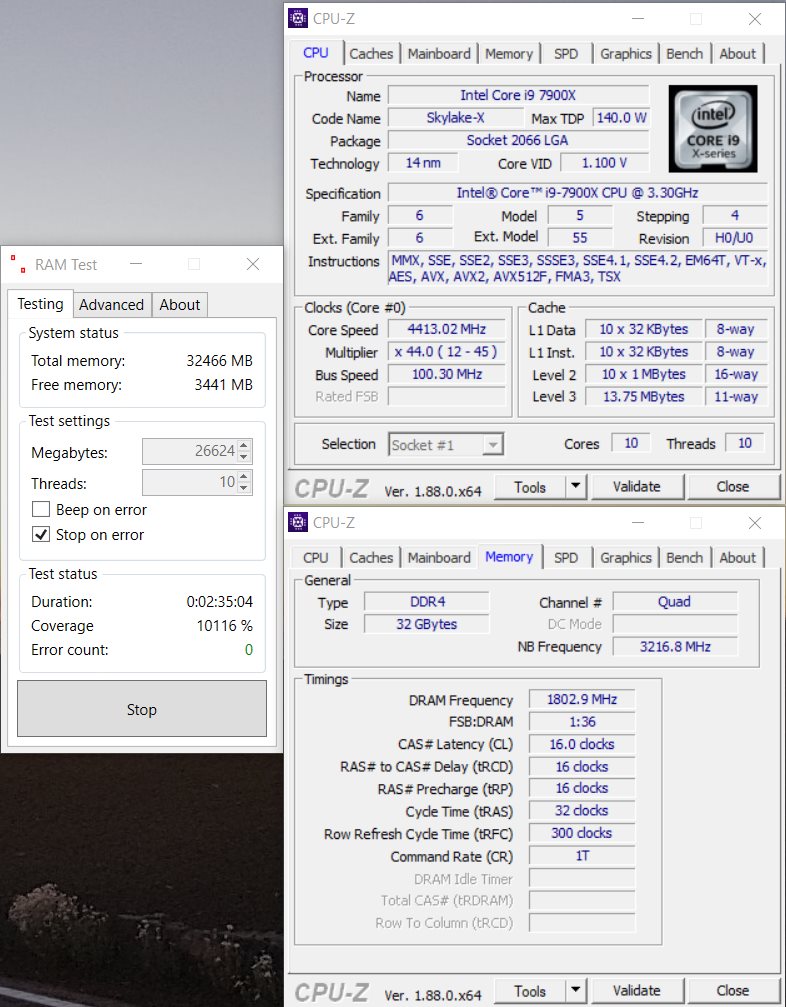Click Validate button in lower CPU-Z
The width and height of the screenshot is (786, 1007).
[636, 990]
